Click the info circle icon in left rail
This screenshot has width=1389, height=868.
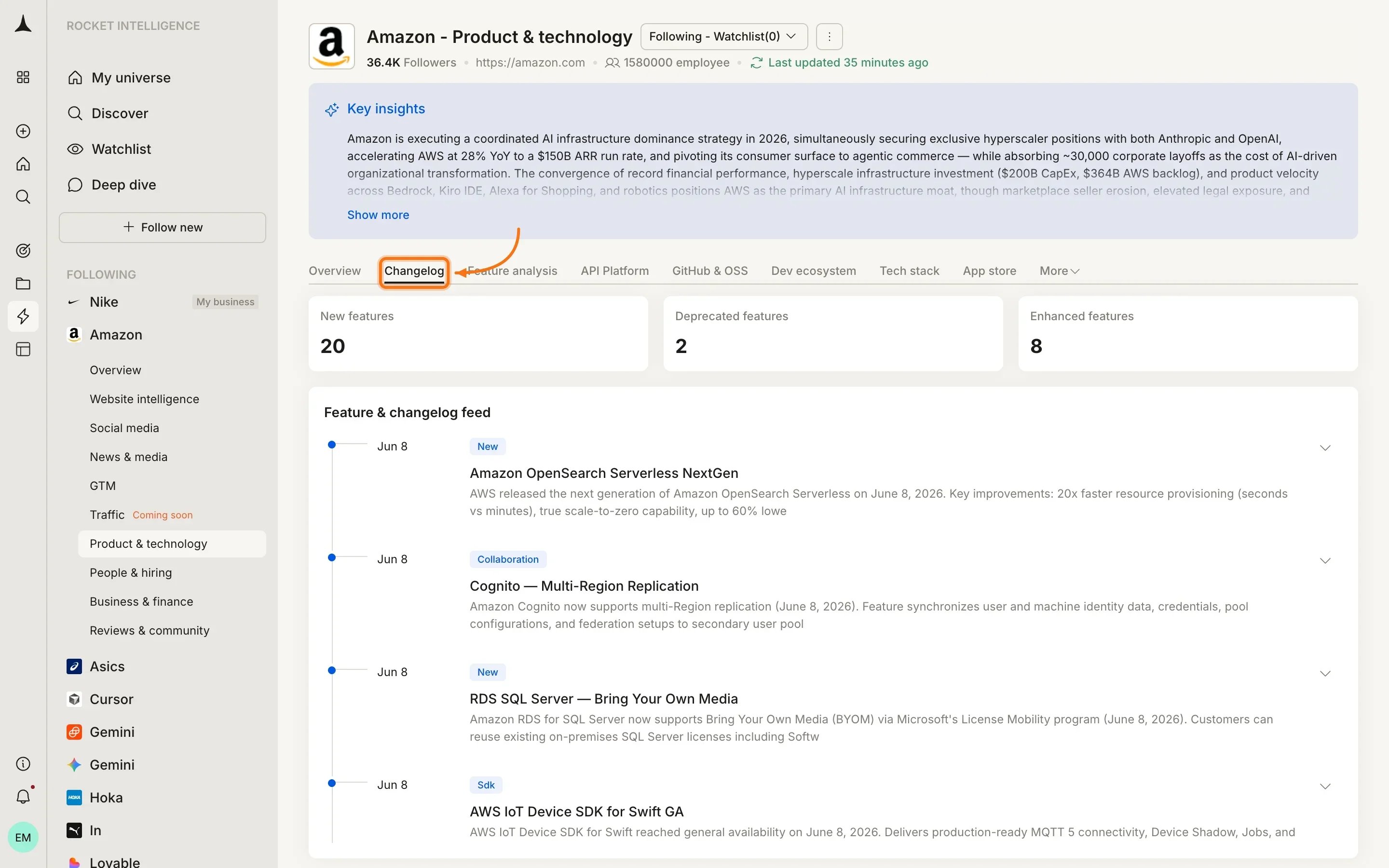pyautogui.click(x=23, y=763)
